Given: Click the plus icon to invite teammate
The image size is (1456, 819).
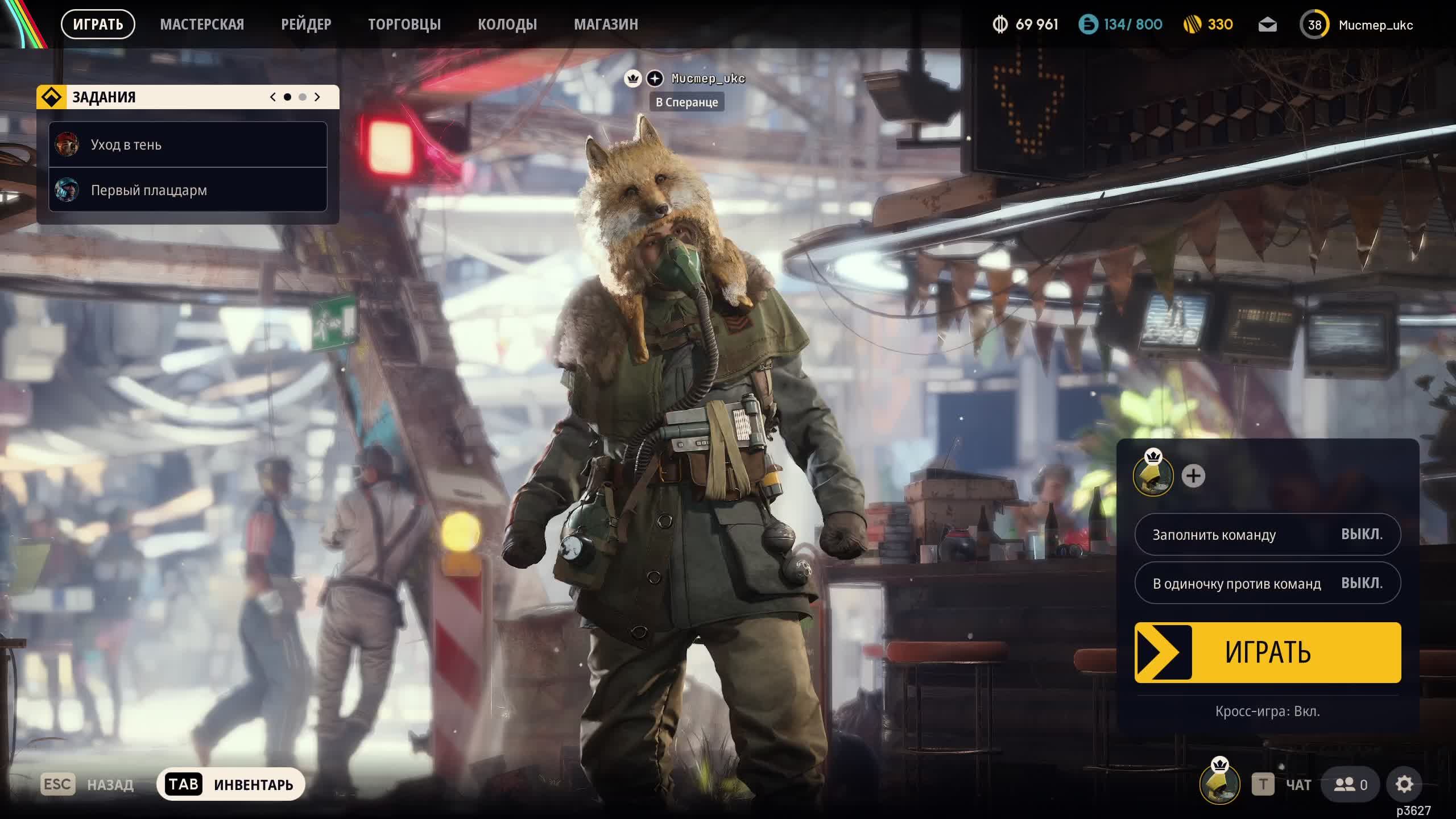Looking at the screenshot, I should [1193, 476].
